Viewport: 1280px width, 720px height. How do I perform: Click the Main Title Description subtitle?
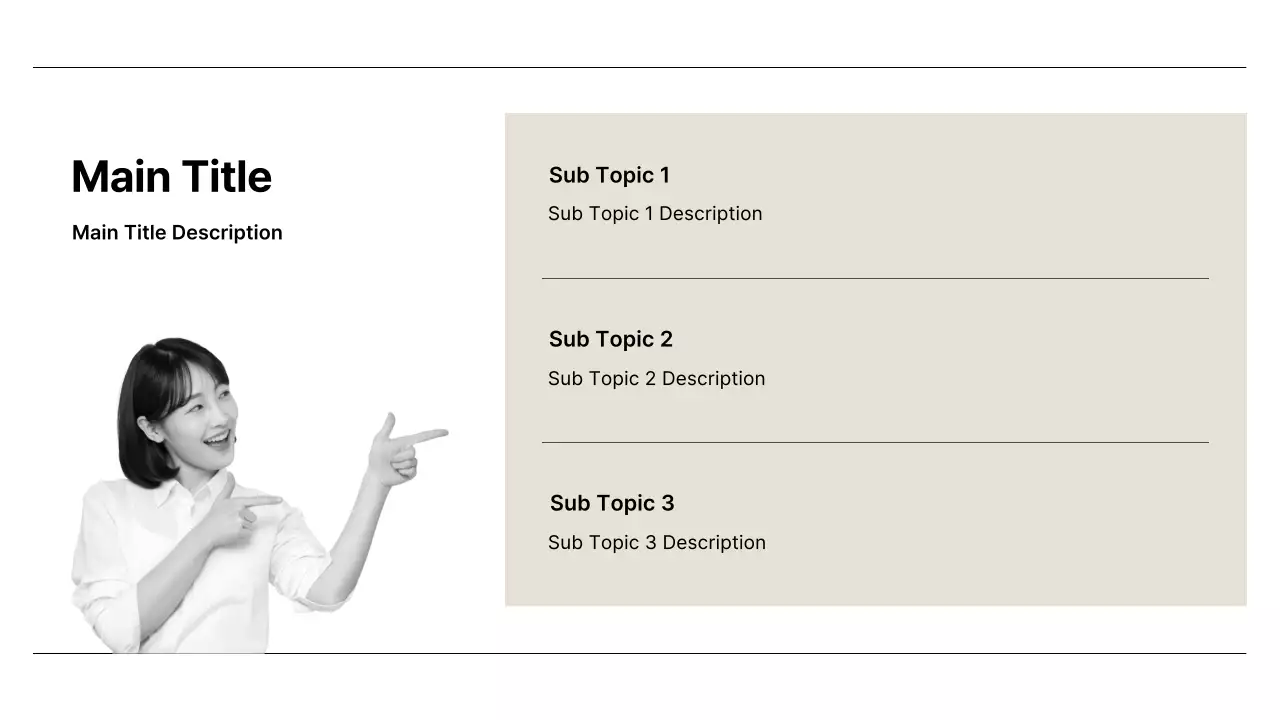click(177, 233)
